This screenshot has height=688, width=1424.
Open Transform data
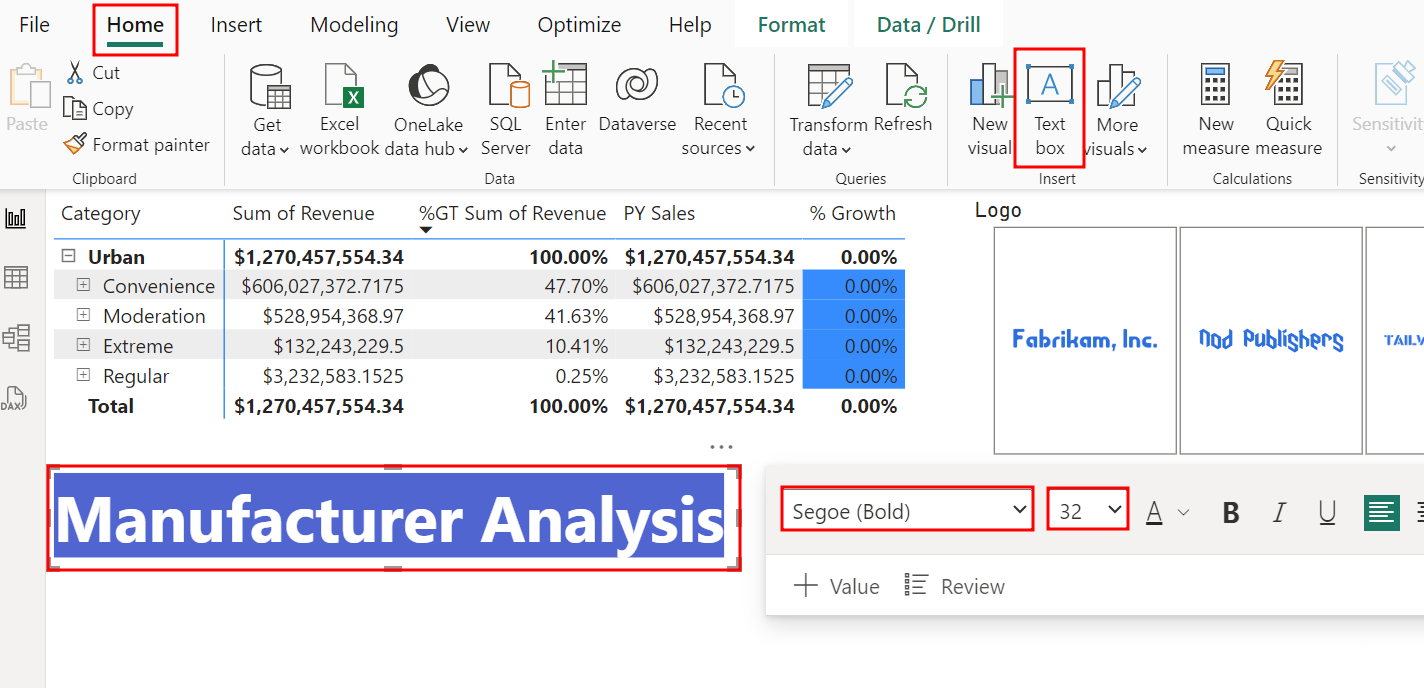(x=829, y=108)
